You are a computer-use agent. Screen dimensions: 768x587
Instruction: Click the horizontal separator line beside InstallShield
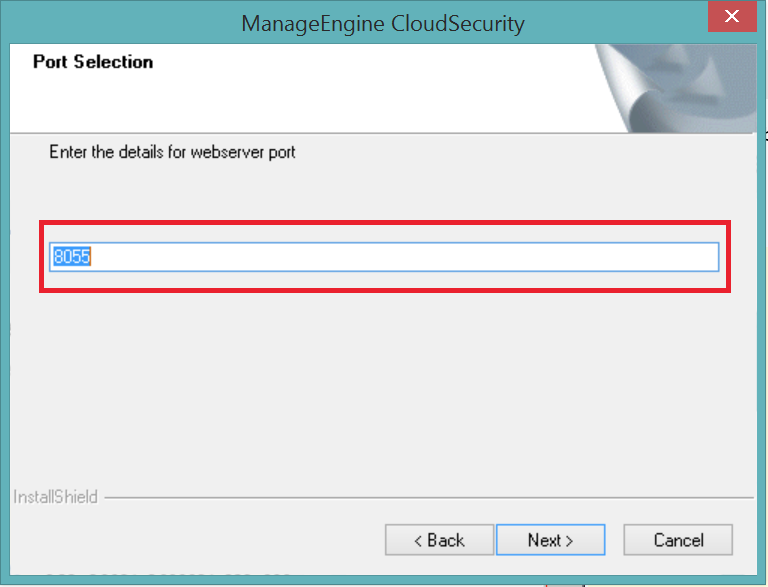429,498
